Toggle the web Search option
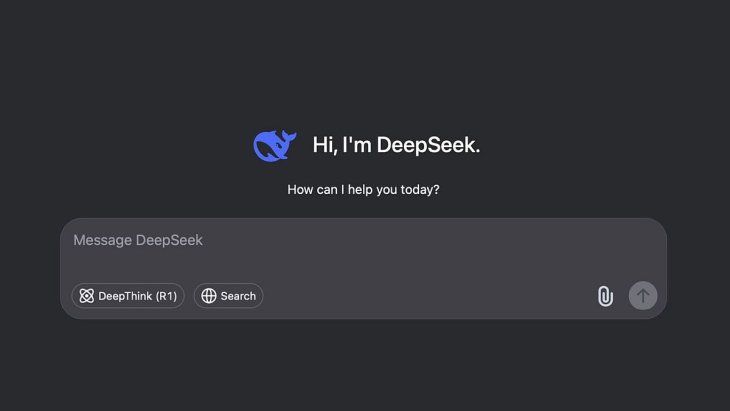 (229, 296)
